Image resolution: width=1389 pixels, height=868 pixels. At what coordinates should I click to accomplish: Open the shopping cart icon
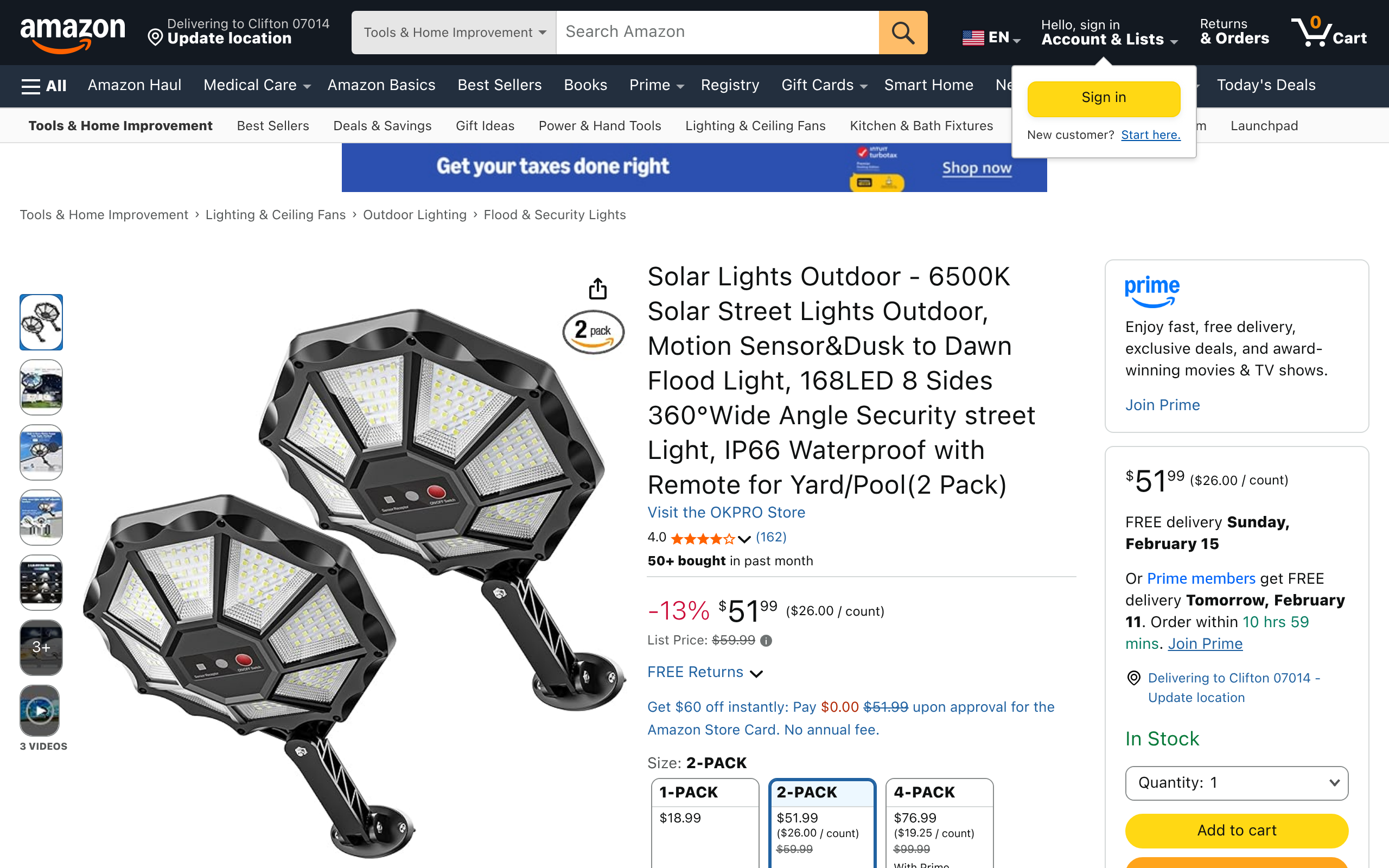(1328, 33)
